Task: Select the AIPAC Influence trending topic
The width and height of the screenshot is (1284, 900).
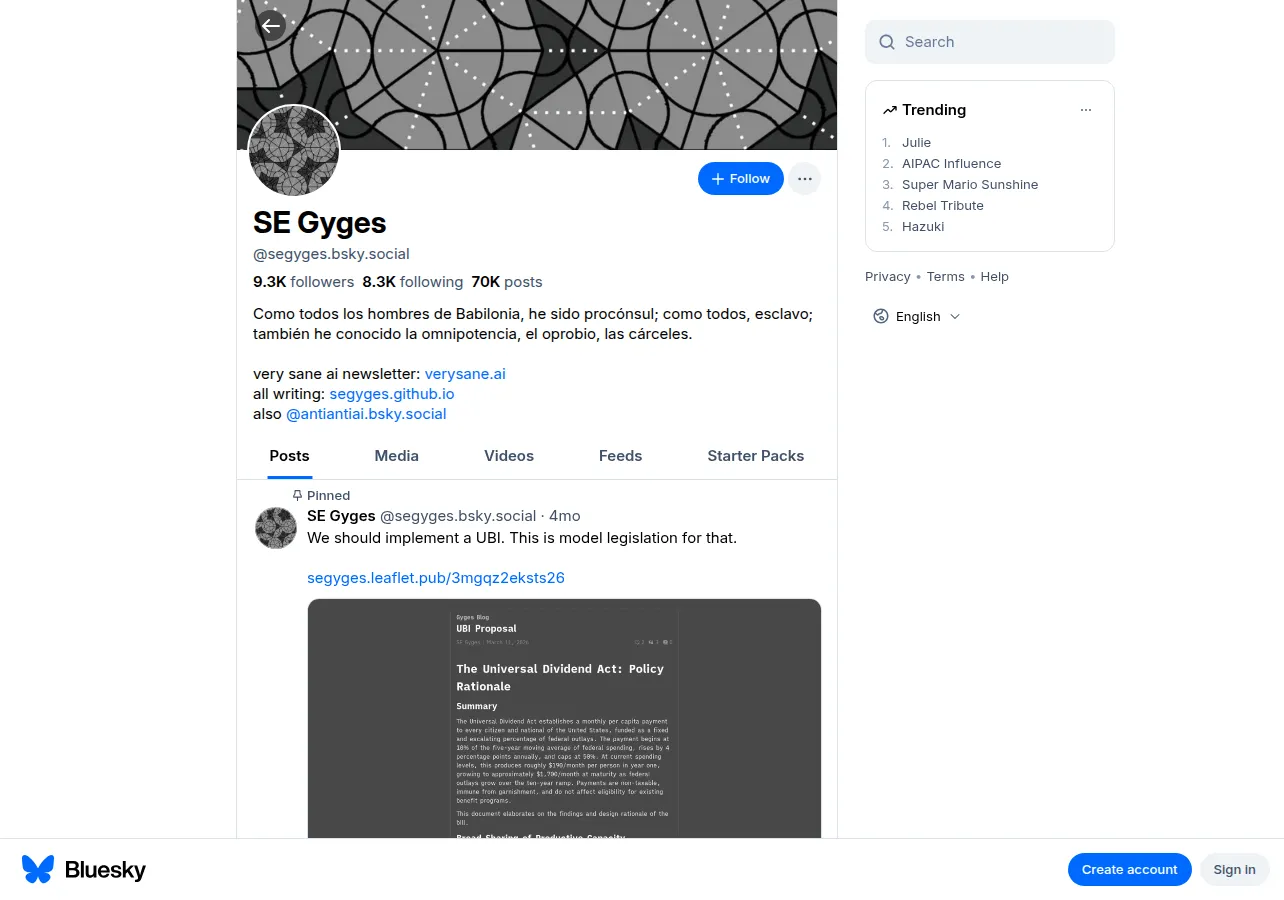Action: 951,164
